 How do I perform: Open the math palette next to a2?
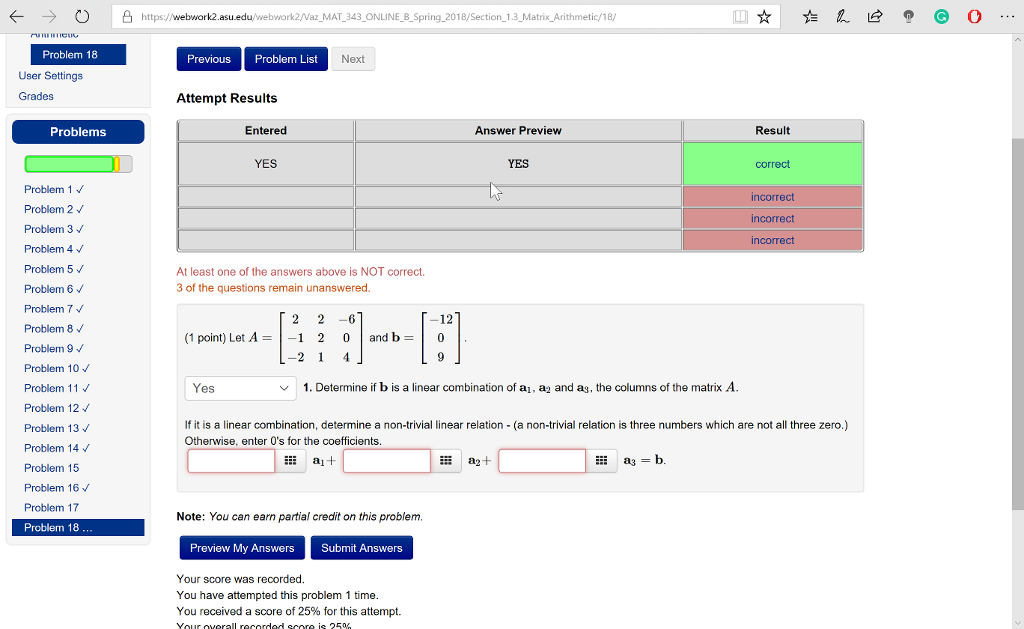446,460
